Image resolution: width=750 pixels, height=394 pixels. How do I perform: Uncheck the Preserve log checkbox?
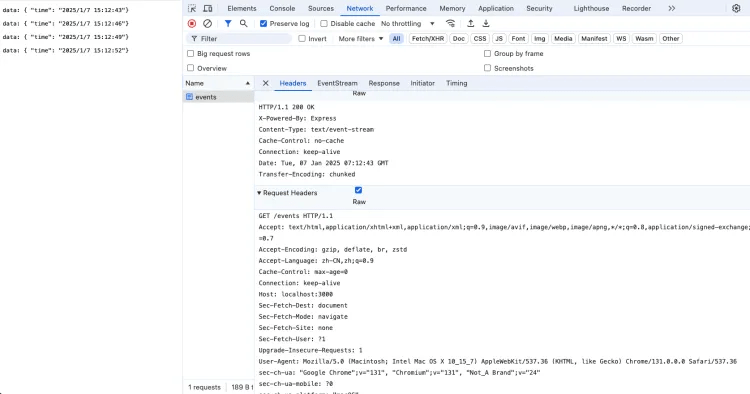(263, 23)
